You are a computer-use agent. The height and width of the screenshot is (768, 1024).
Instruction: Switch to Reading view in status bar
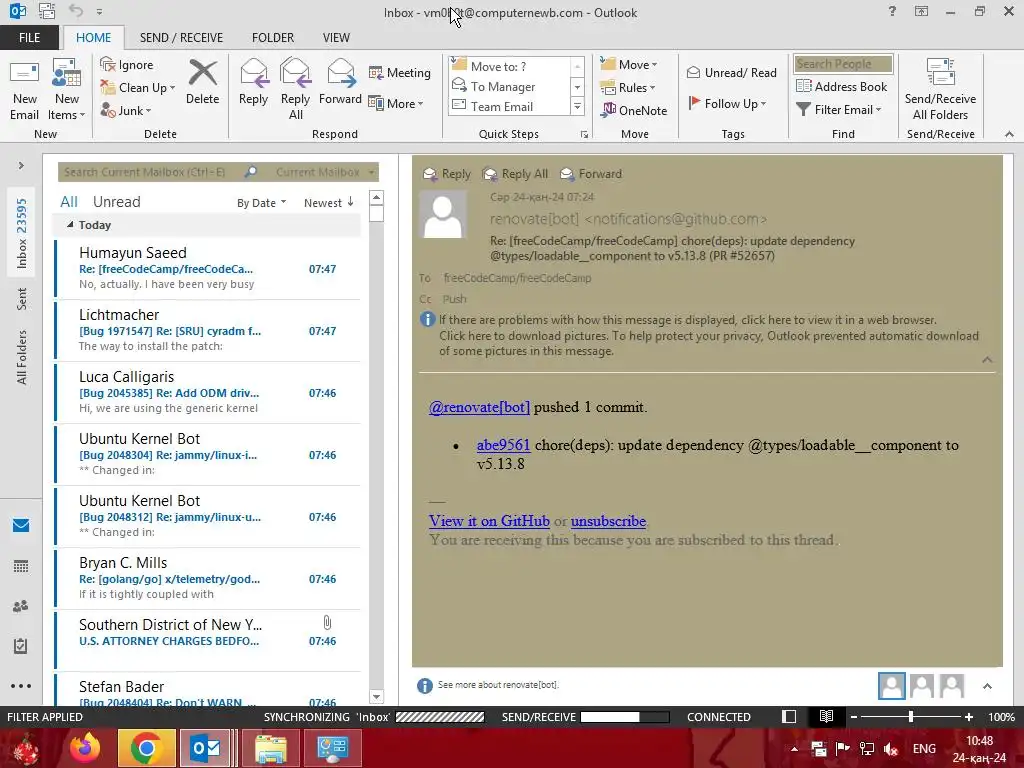pyautogui.click(x=826, y=716)
